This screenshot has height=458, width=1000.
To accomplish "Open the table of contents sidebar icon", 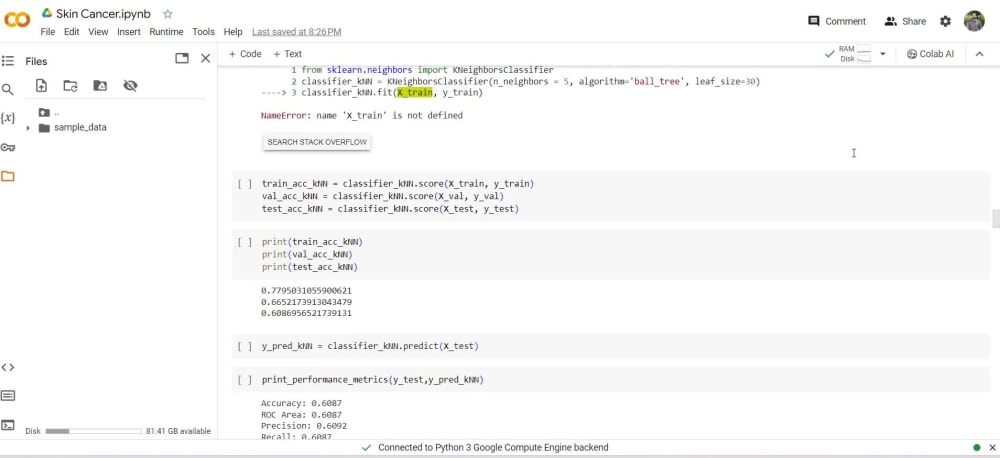I will coord(8,61).
